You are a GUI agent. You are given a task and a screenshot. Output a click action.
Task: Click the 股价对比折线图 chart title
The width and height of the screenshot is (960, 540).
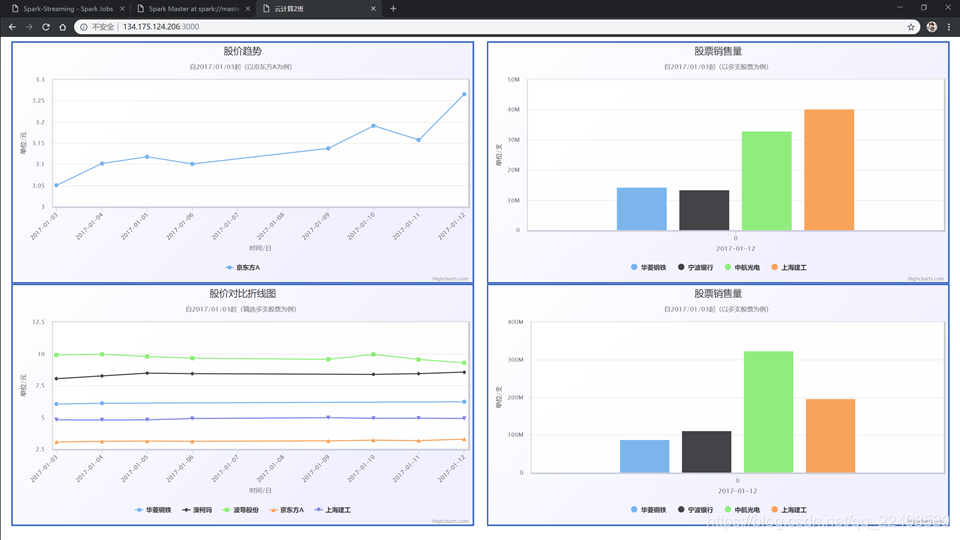pyautogui.click(x=242, y=294)
